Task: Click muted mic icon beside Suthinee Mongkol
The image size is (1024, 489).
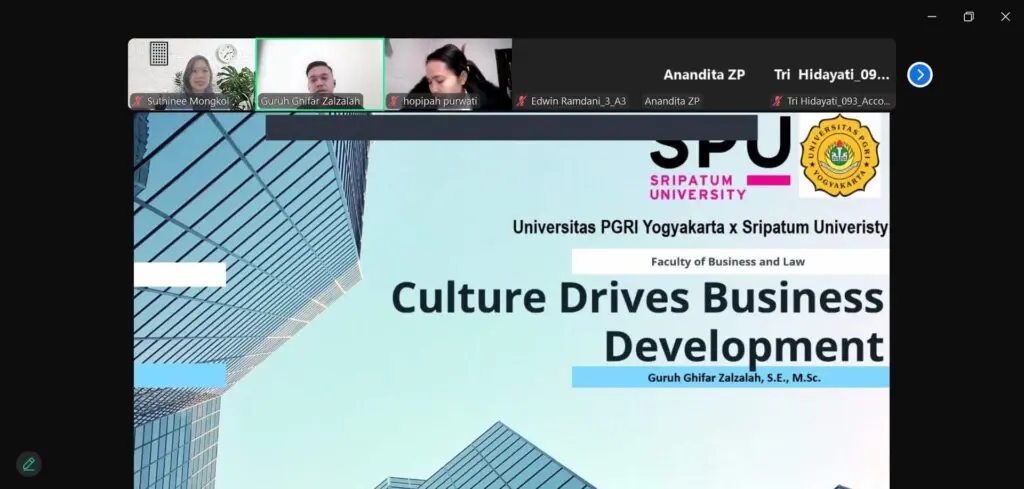Action: point(138,101)
